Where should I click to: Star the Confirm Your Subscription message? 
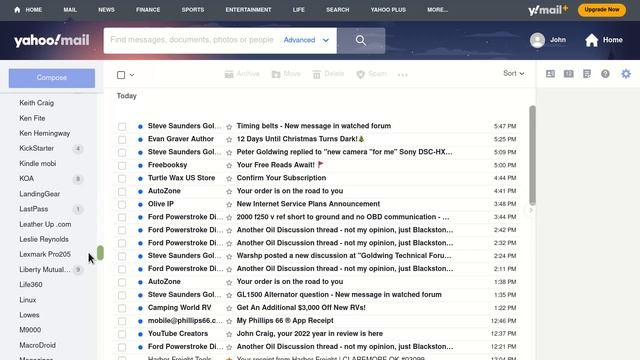[229, 178]
